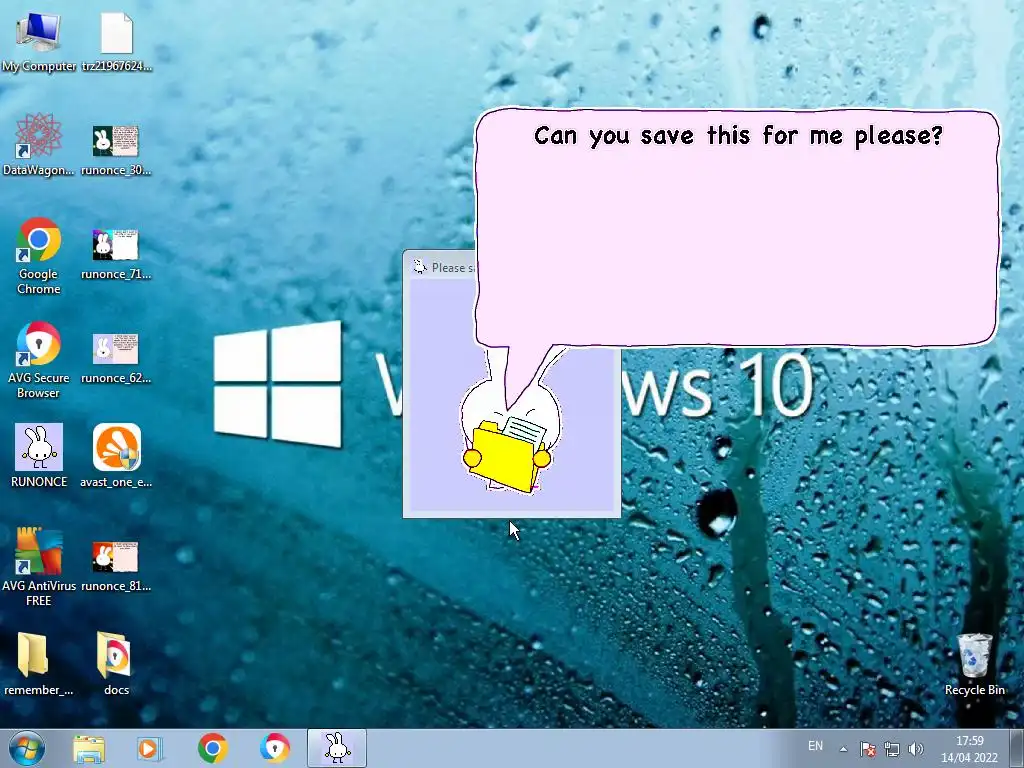Show hidden system tray icons

pos(843,749)
